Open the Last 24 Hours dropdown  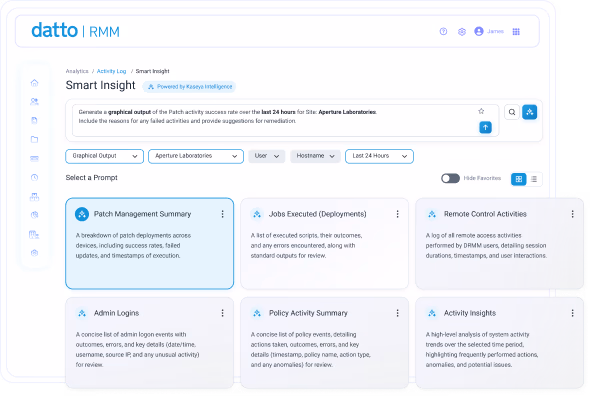point(379,156)
